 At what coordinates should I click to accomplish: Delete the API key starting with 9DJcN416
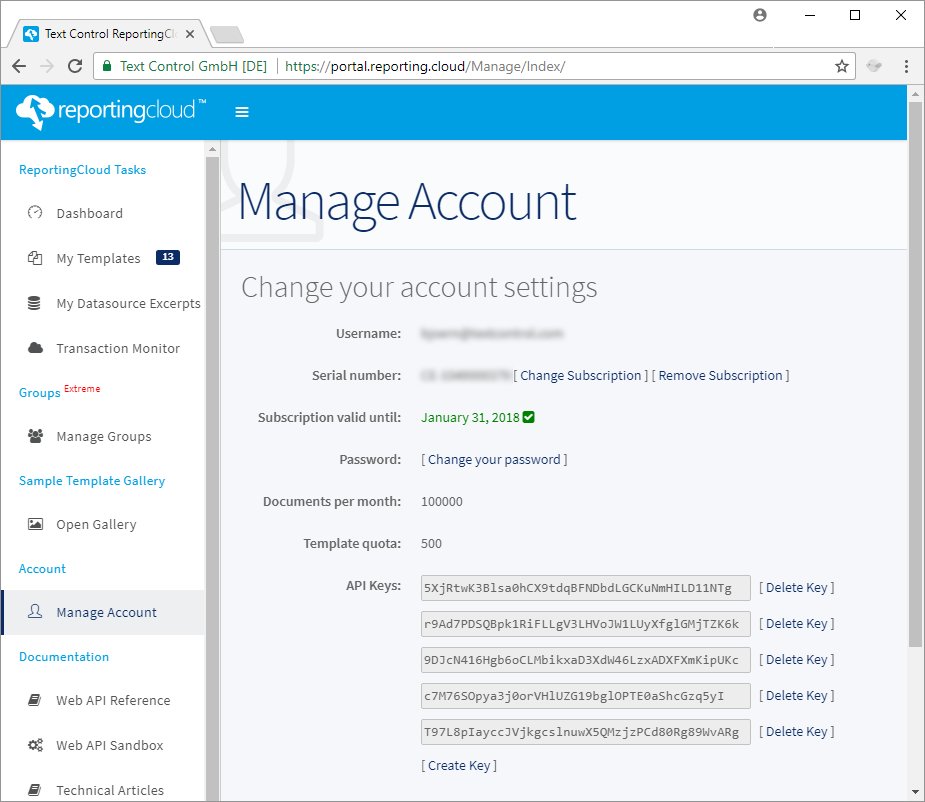796,660
